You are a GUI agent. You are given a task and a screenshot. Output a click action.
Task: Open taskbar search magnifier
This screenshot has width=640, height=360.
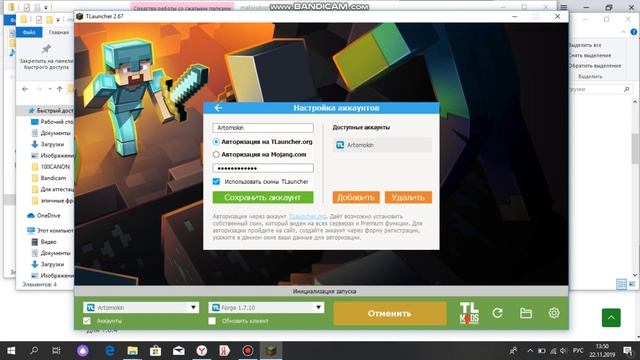[x=34, y=351]
